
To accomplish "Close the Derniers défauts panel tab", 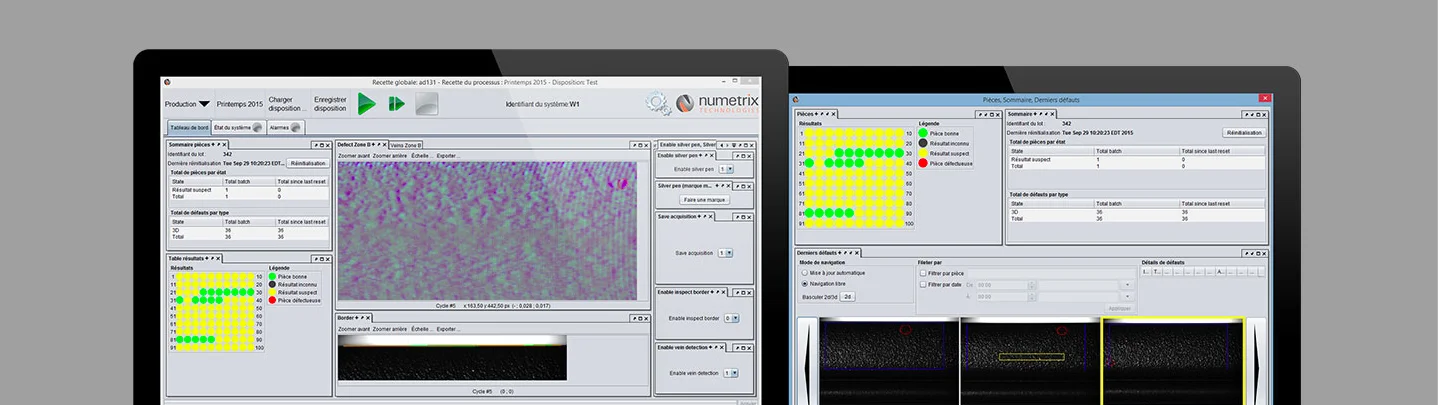I will pyautogui.click(x=858, y=253).
